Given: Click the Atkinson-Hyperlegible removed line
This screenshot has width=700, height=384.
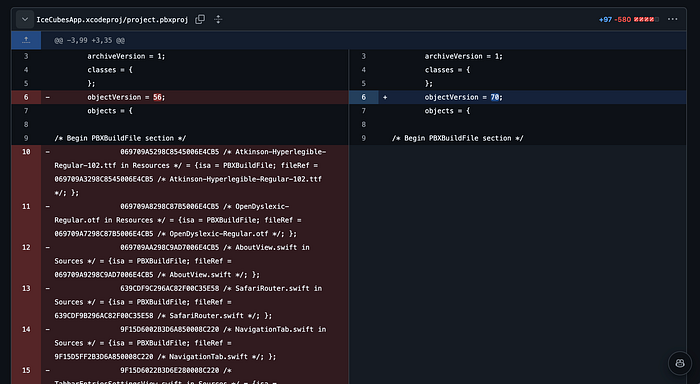Looking at the screenshot, I should (x=195, y=172).
